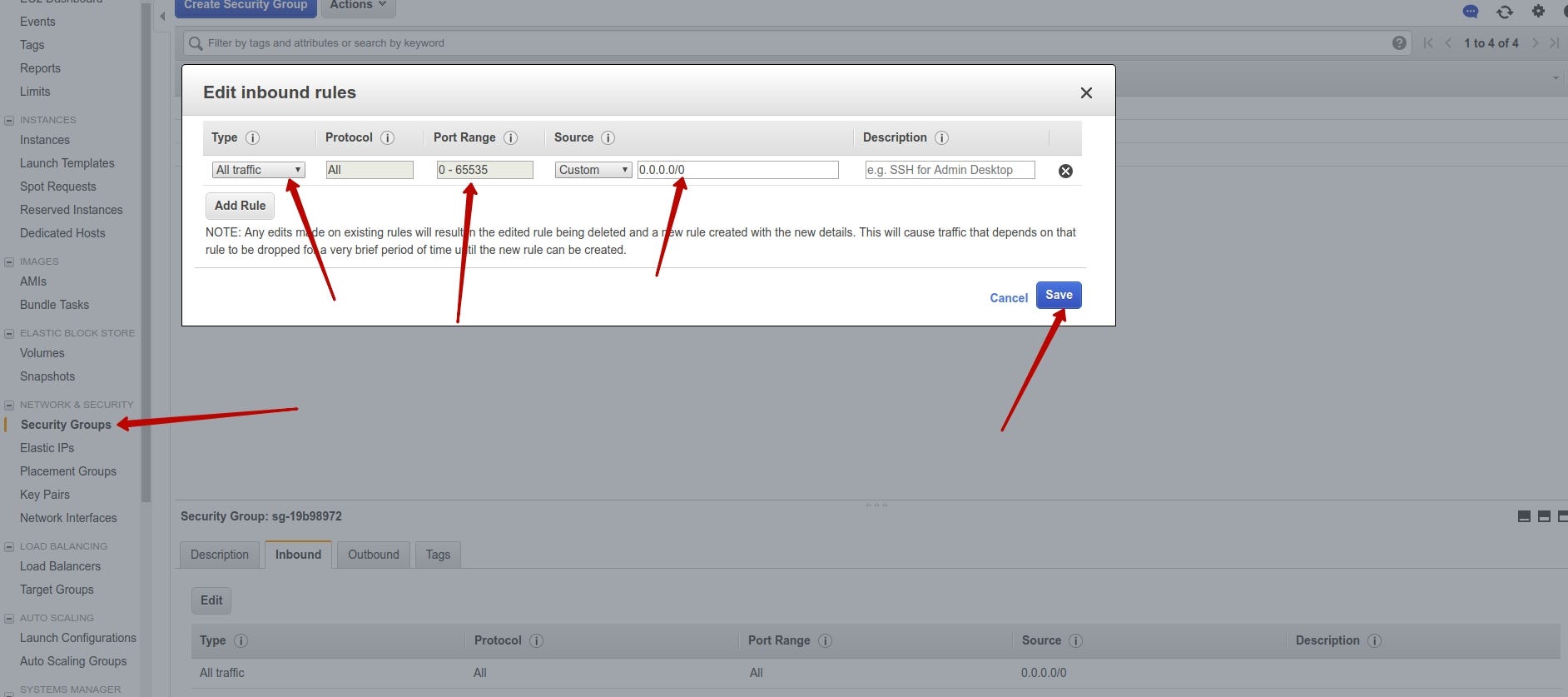The width and height of the screenshot is (1568, 697).
Task: Remove the All traffic rule row
Action: point(1065,171)
